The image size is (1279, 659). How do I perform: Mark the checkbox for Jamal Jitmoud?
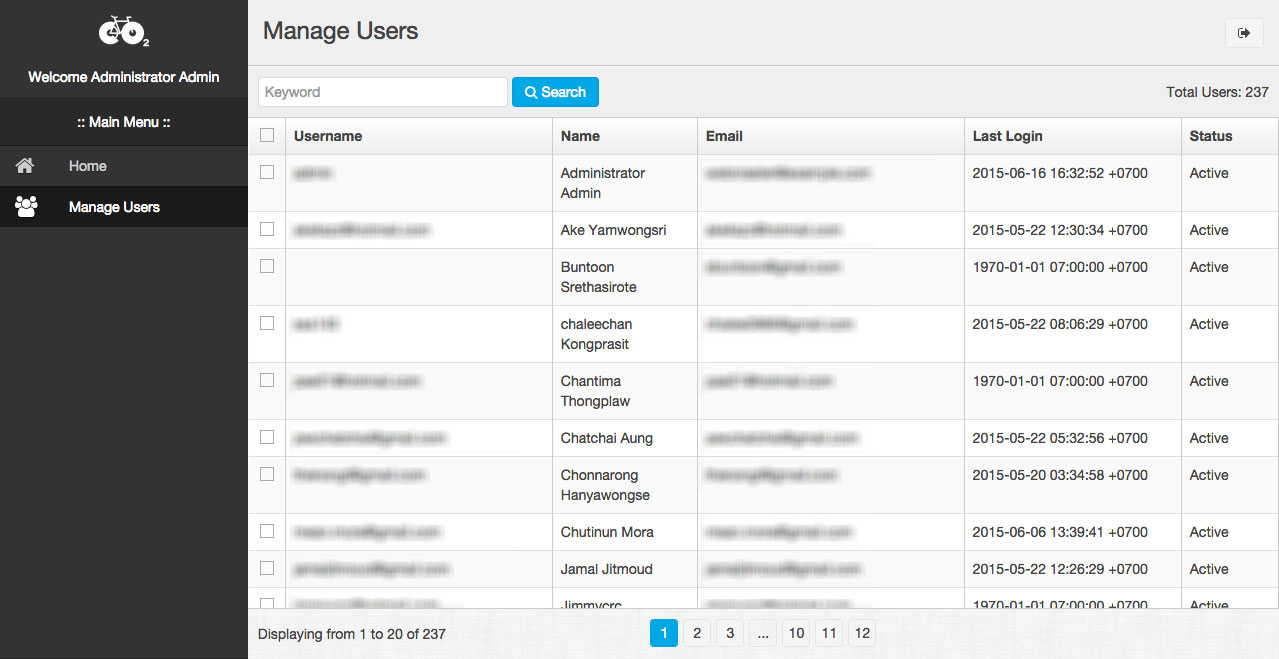click(267, 568)
